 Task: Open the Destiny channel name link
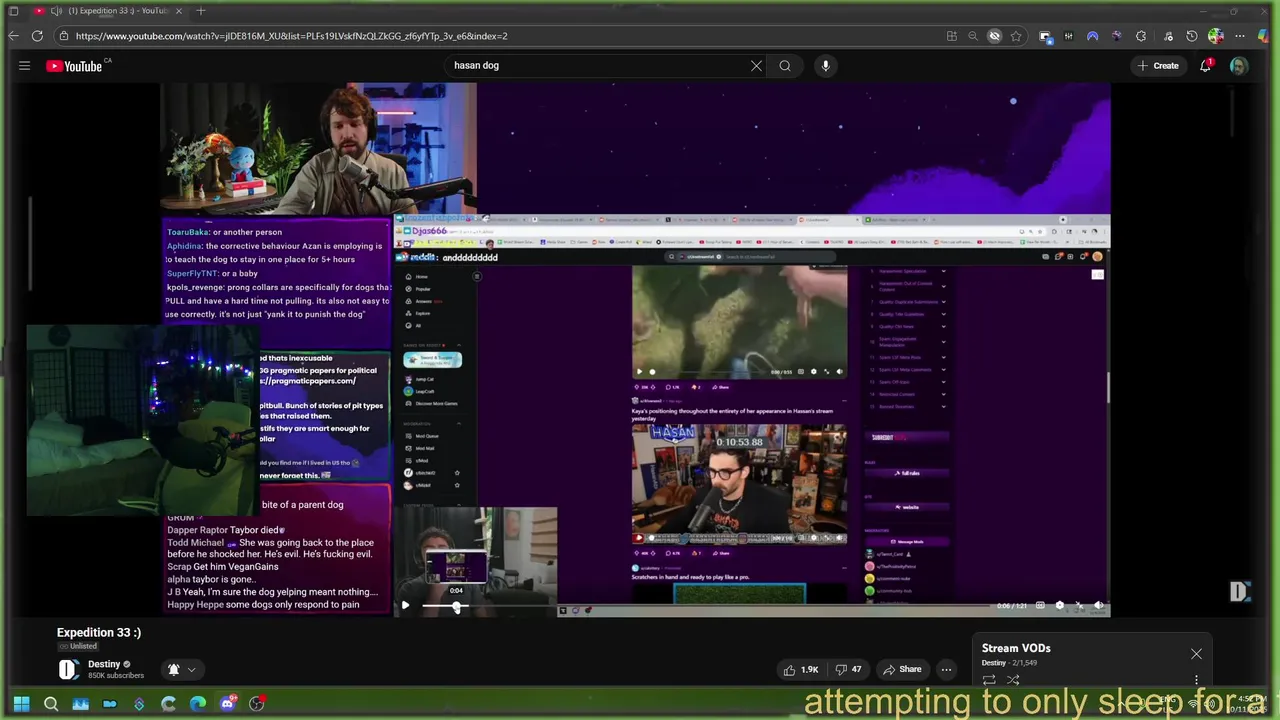click(104, 664)
